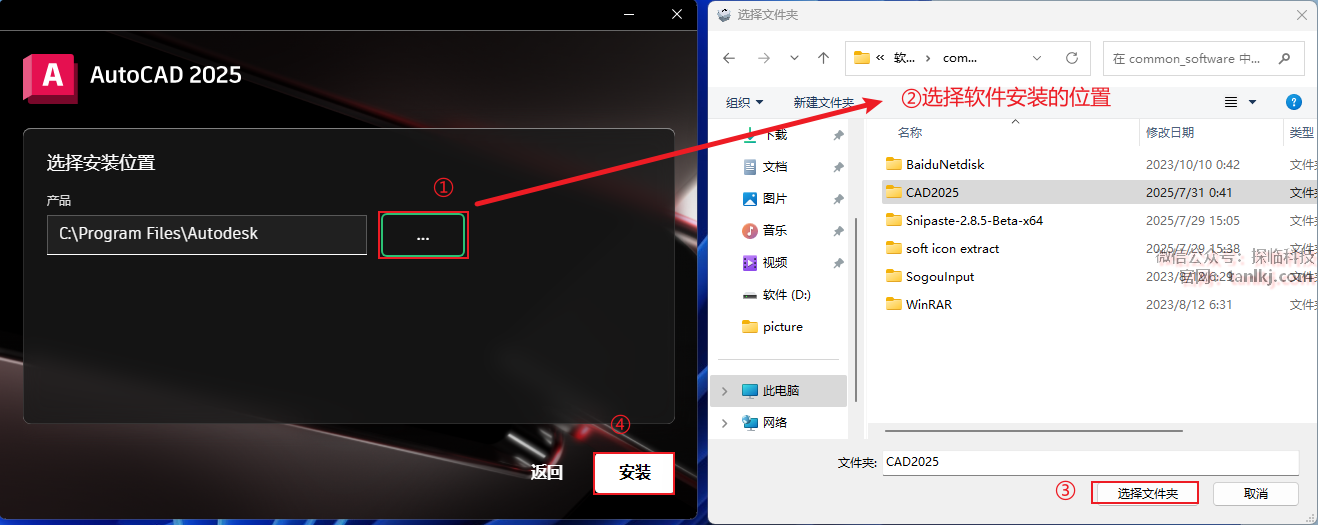Click the BaiduNetdisk folder icon
The image size is (1318, 525).
[x=894, y=164]
